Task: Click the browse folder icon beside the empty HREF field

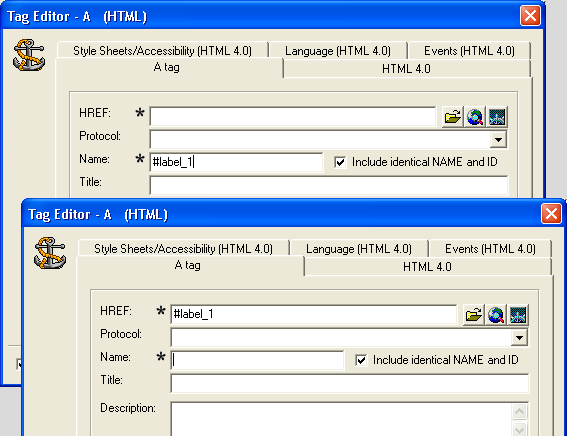Action: pos(452,117)
